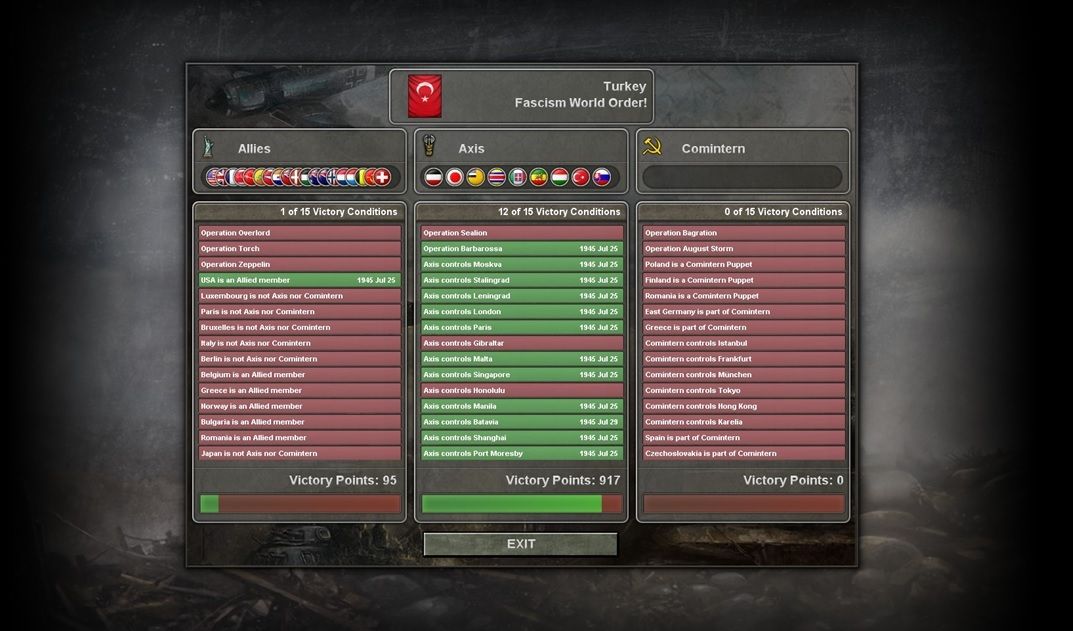The image size is (1073, 631).
Task: Select 'Axis controls Gibraltar' condition row
Action: 521,343
